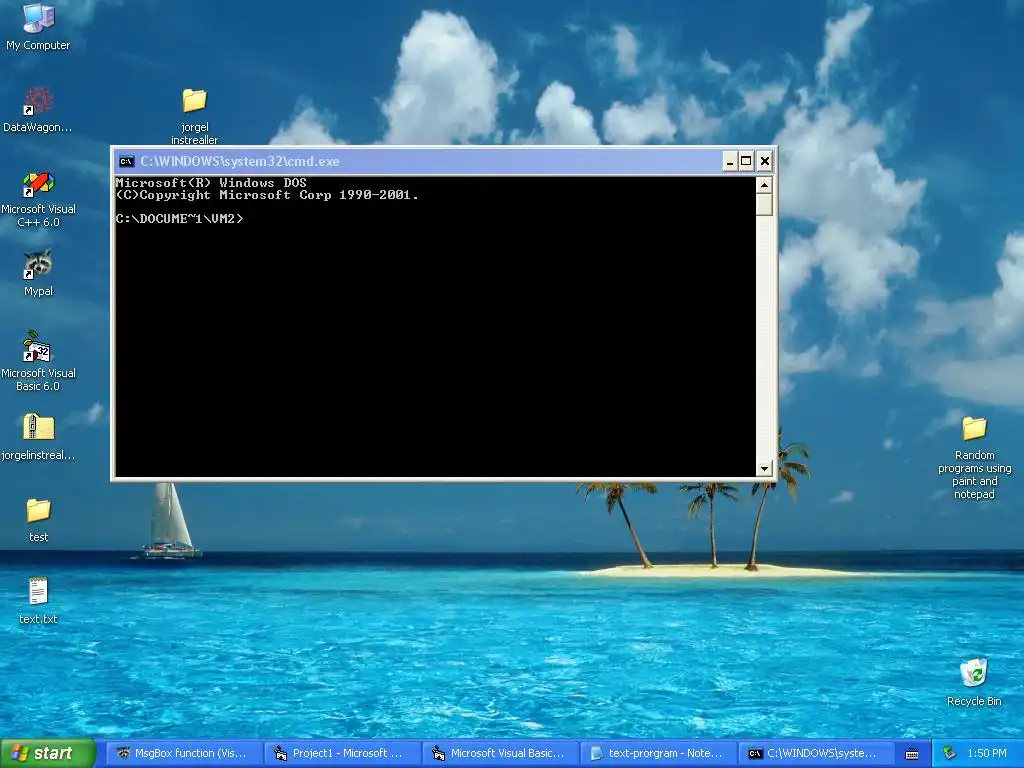The image size is (1024, 768).
Task: Click the 1:50 PM taskbar clock
Action: click(x=987, y=754)
